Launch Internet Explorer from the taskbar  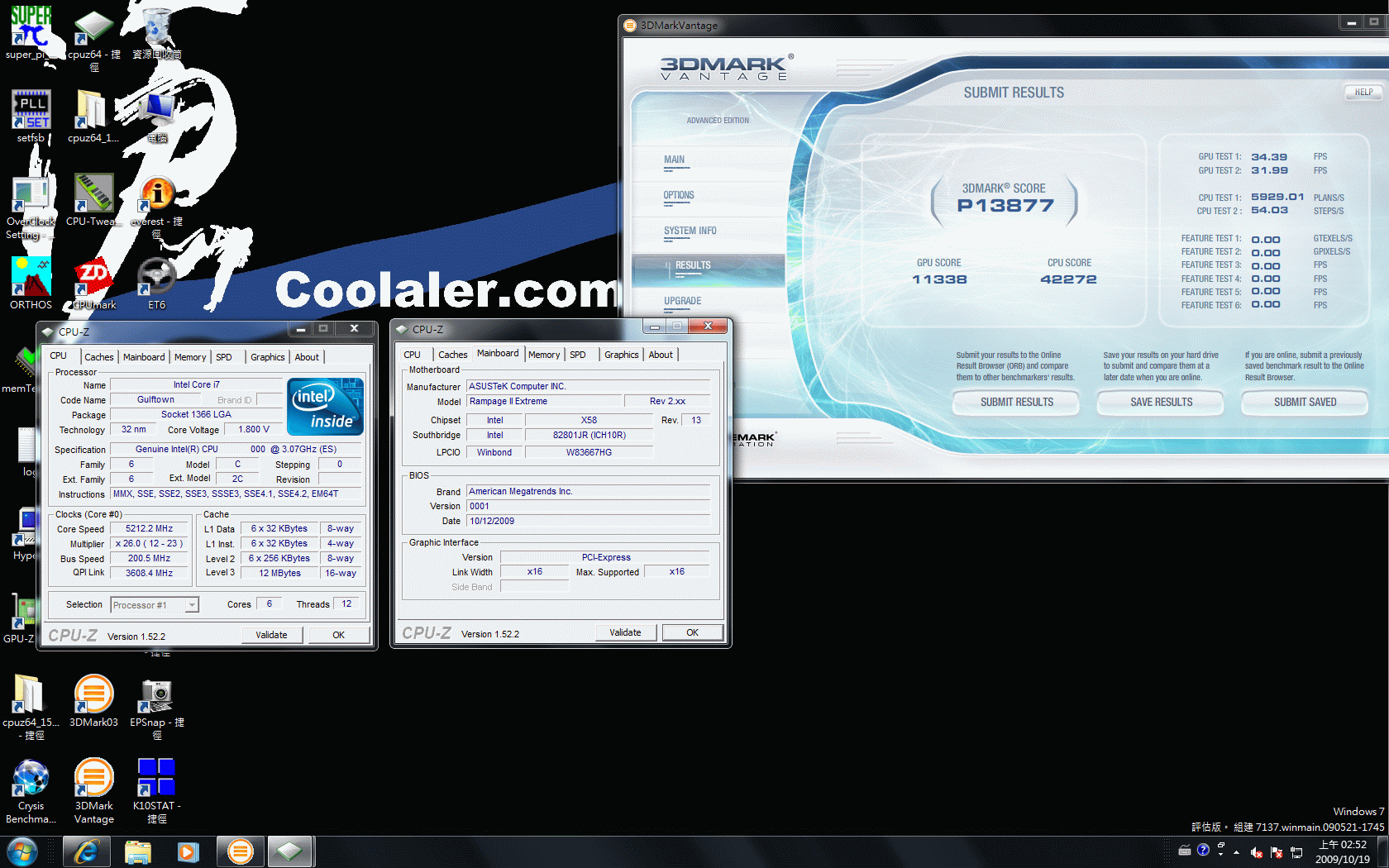coord(86,851)
